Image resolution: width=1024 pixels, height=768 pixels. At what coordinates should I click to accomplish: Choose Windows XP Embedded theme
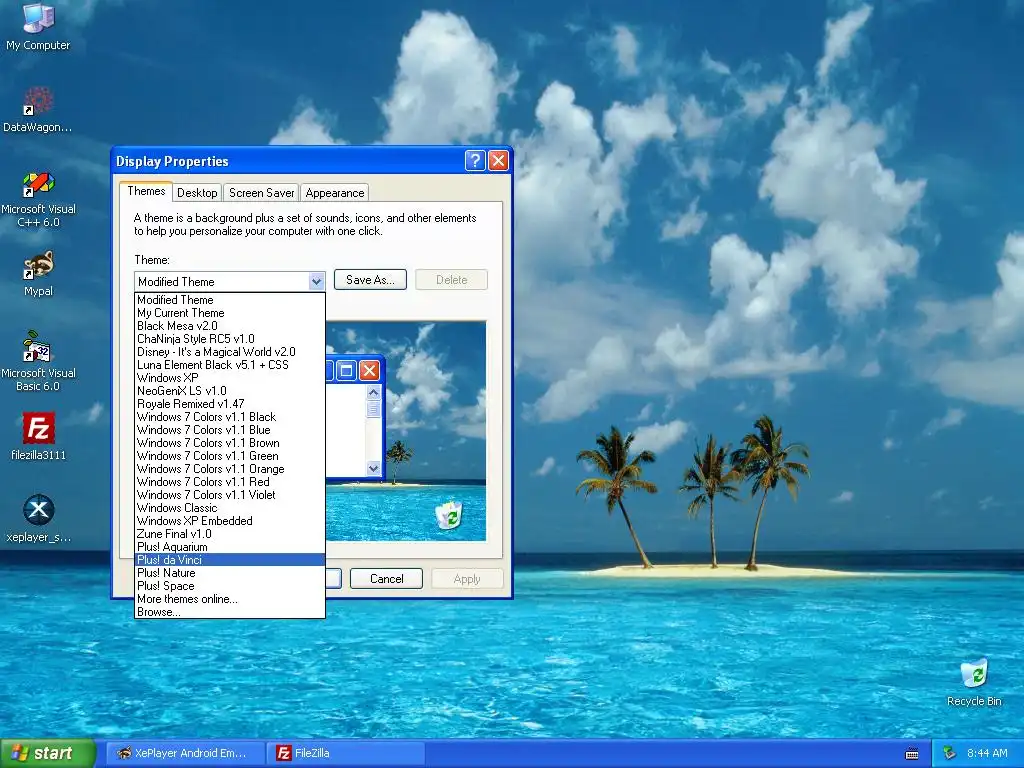230,521
